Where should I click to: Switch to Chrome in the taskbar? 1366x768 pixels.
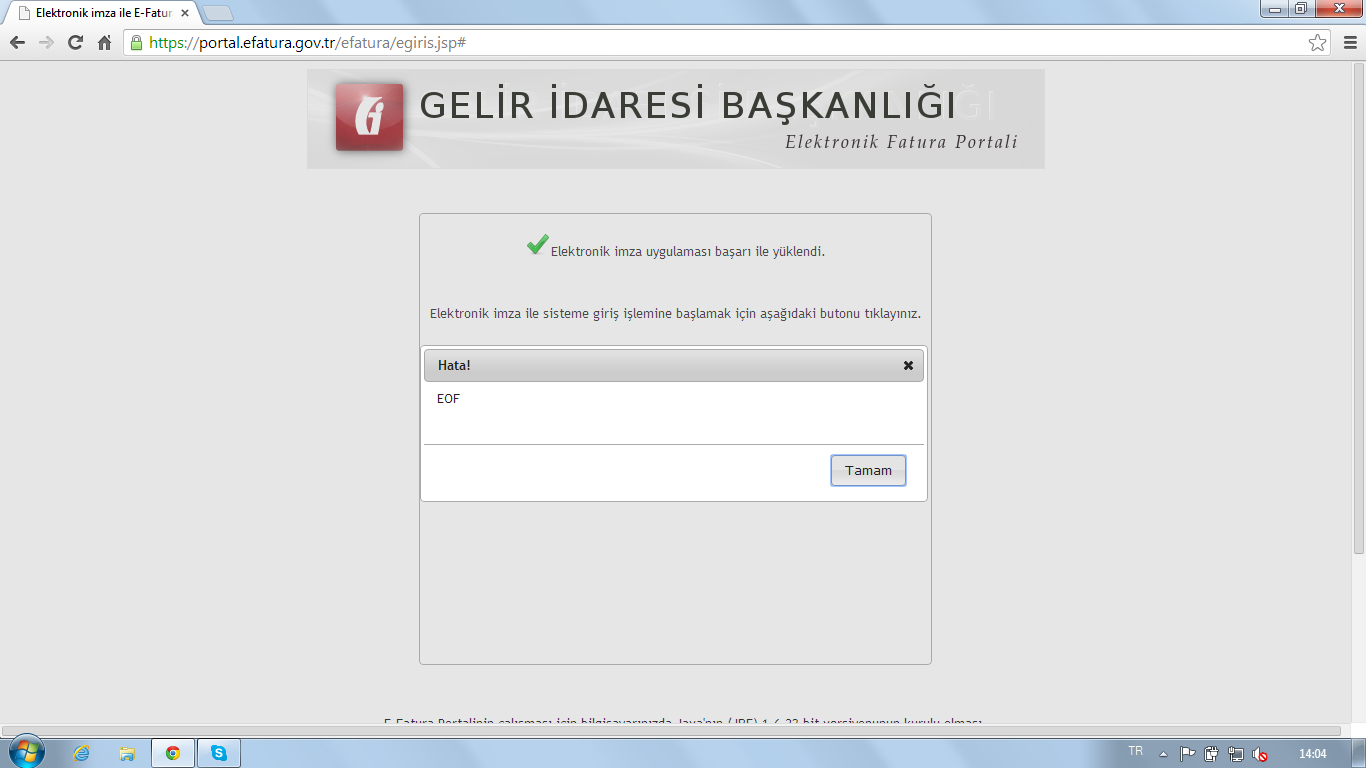pos(173,753)
